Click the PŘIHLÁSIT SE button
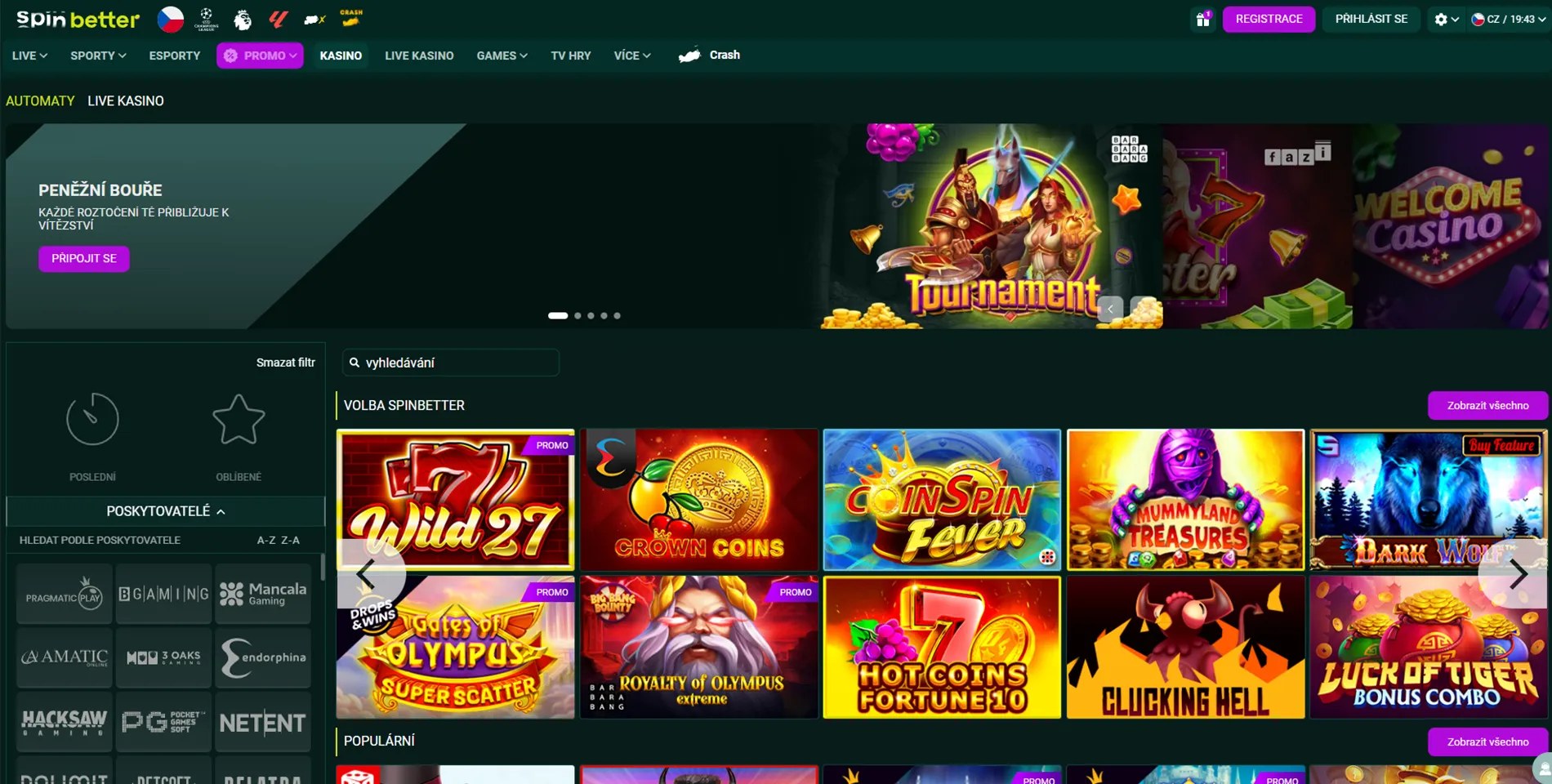This screenshot has width=1552, height=784. (x=1371, y=19)
